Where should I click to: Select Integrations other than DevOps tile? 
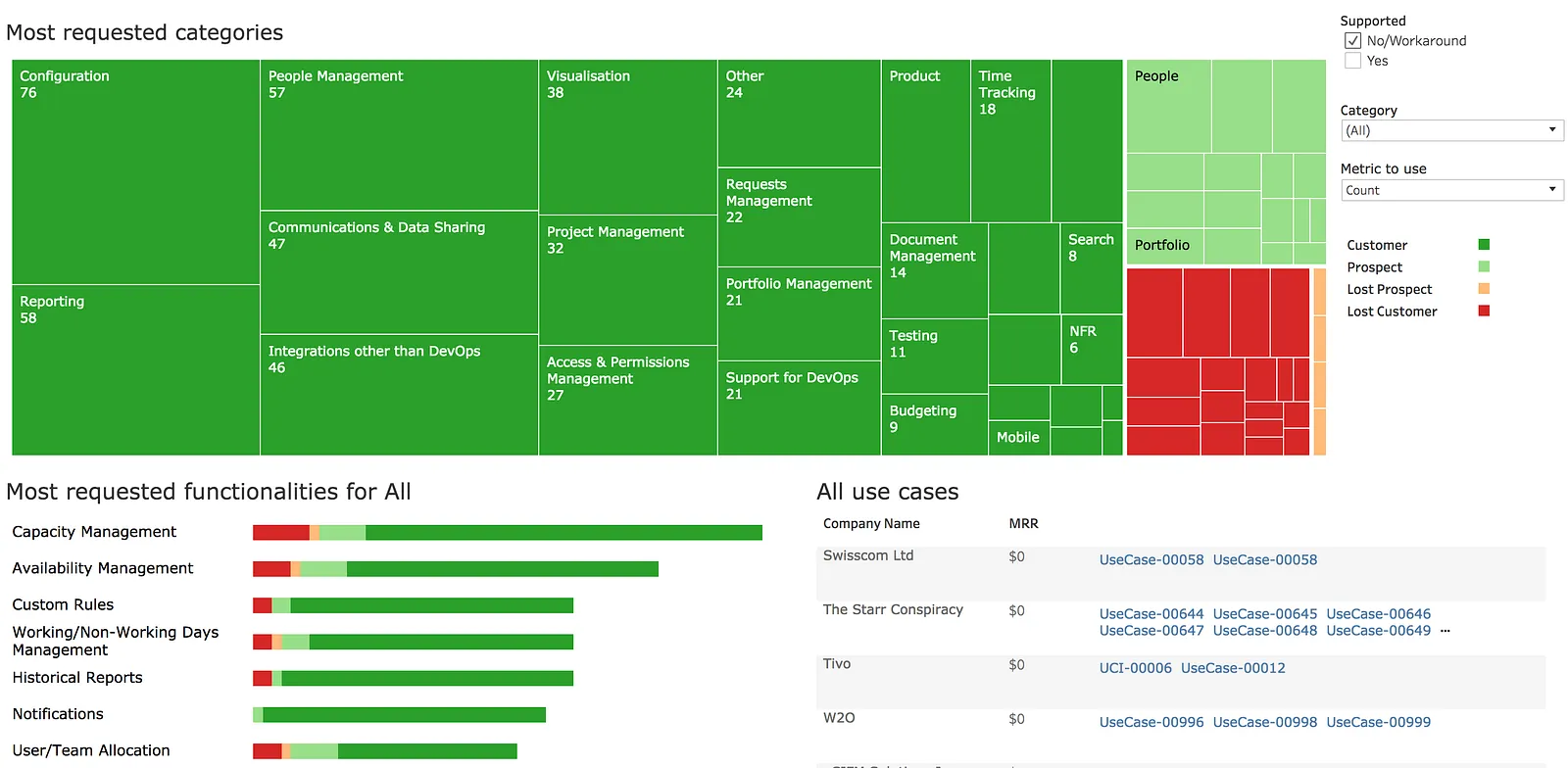[399, 395]
